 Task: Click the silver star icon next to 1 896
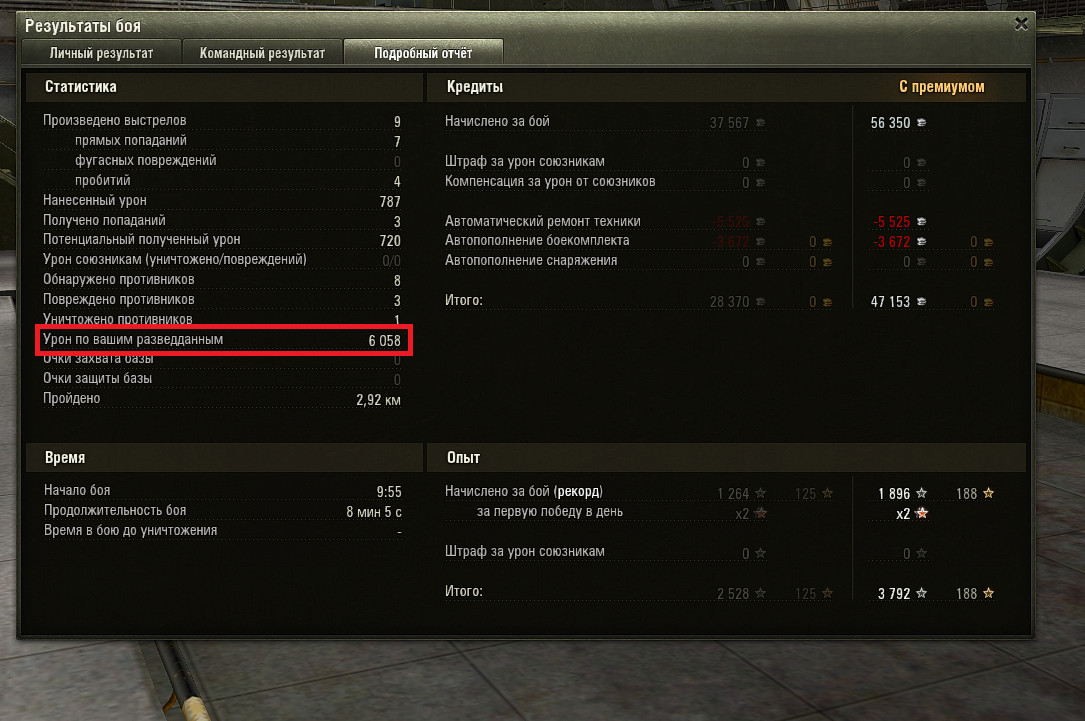tap(921, 493)
